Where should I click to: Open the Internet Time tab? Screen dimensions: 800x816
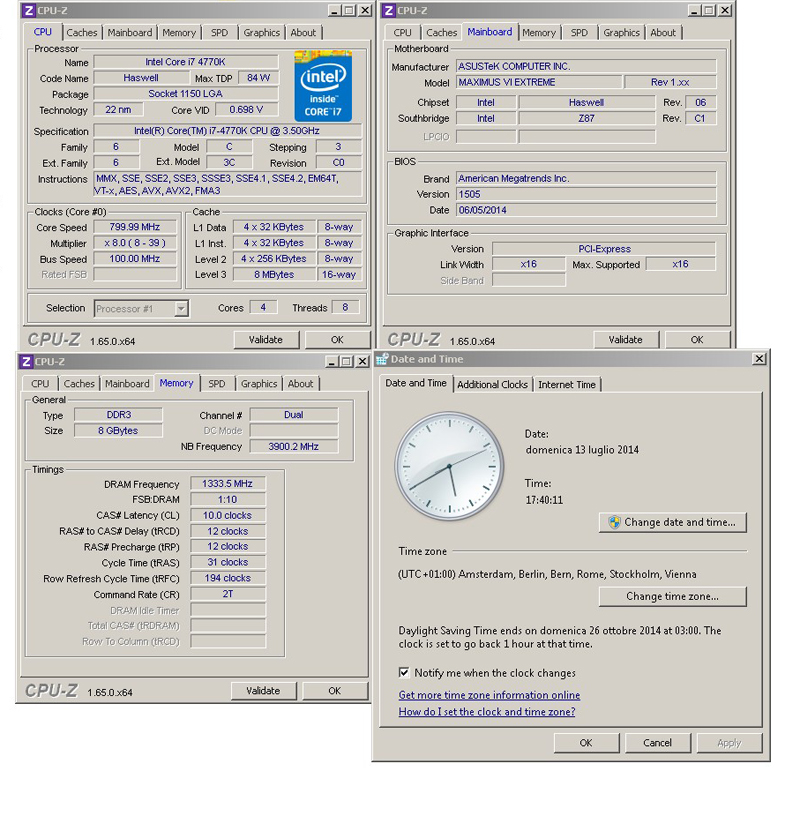567,385
